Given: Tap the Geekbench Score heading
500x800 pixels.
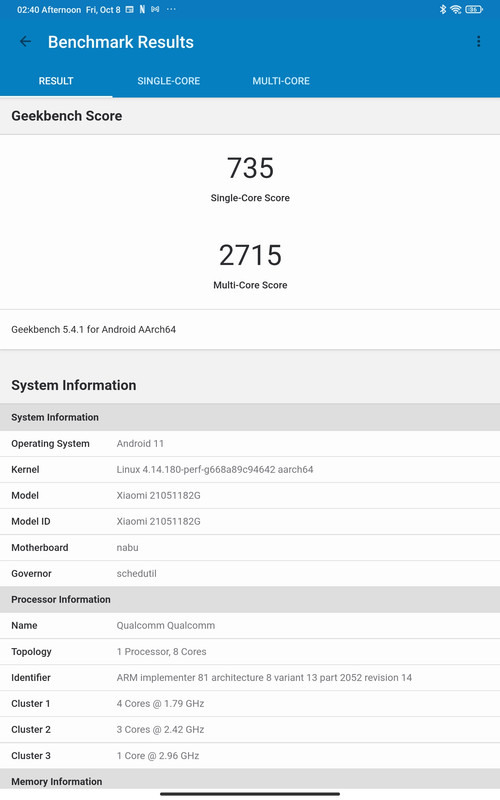Looking at the screenshot, I should tap(67, 116).
